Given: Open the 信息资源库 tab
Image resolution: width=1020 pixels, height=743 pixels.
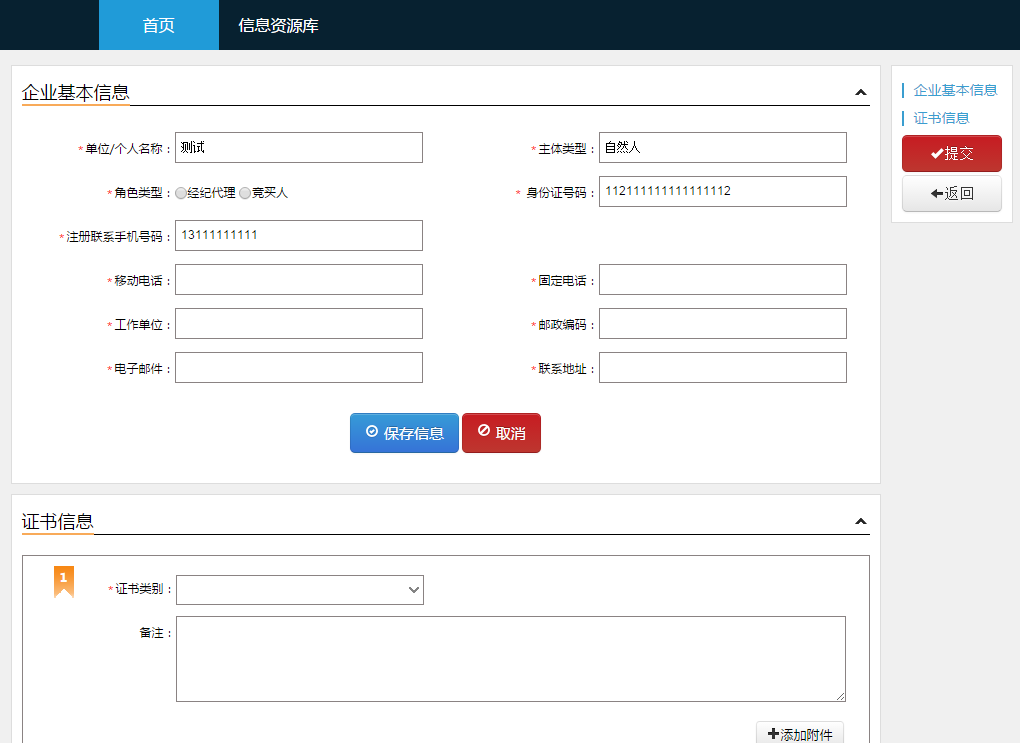Looking at the screenshot, I should click(278, 25).
